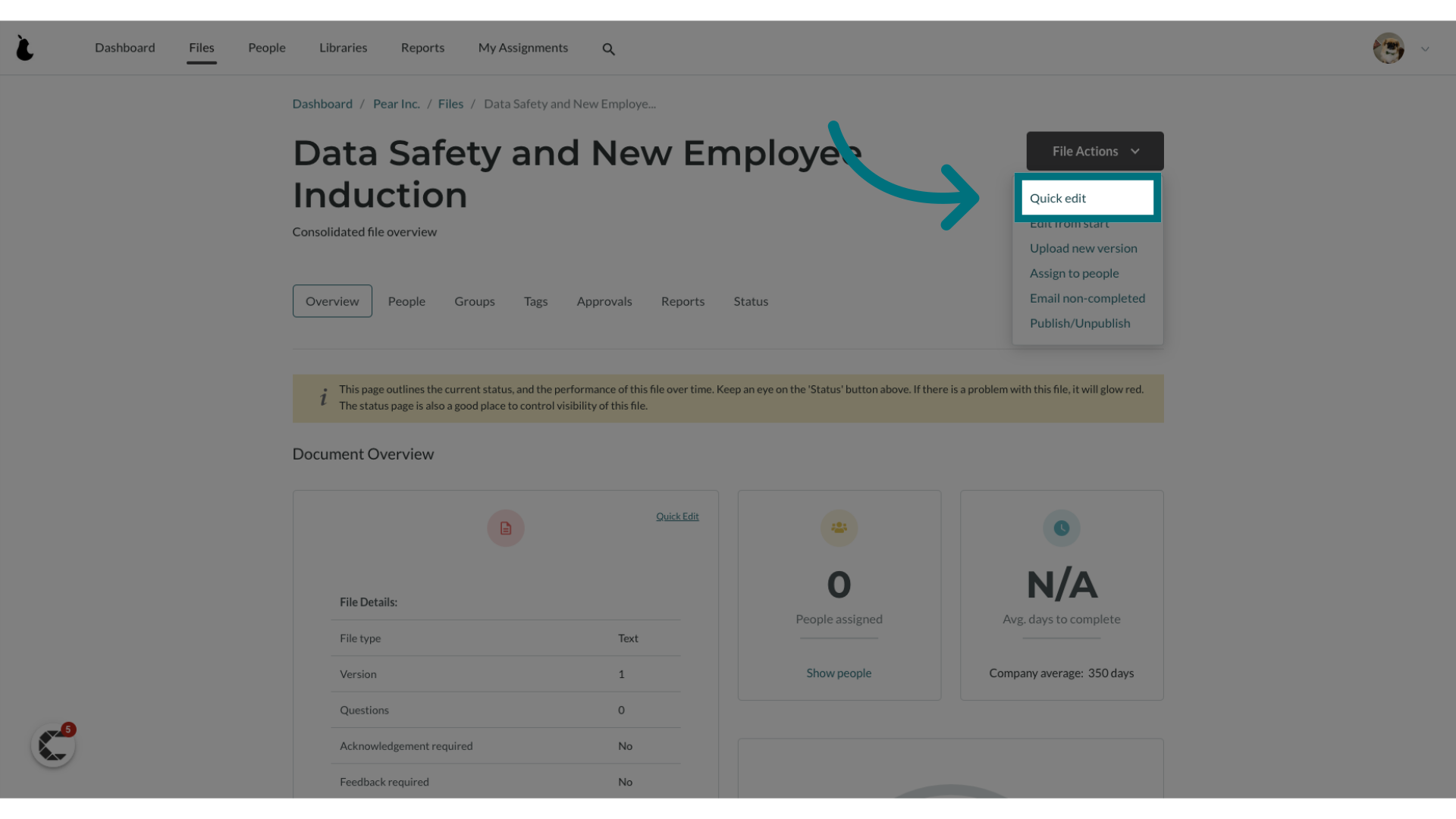Switch to the Overview tab
1456x819 pixels.
[x=332, y=301]
